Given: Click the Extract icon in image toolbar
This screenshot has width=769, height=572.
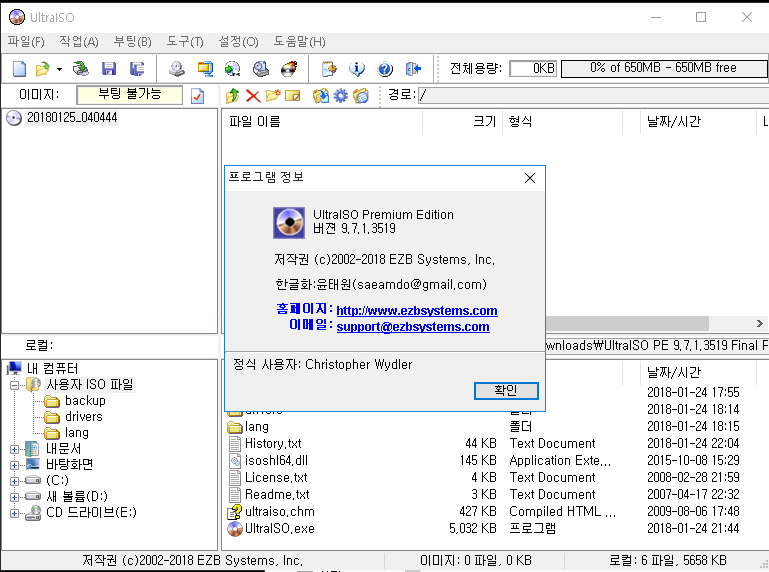Looking at the screenshot, I should (x=321, y=96).
